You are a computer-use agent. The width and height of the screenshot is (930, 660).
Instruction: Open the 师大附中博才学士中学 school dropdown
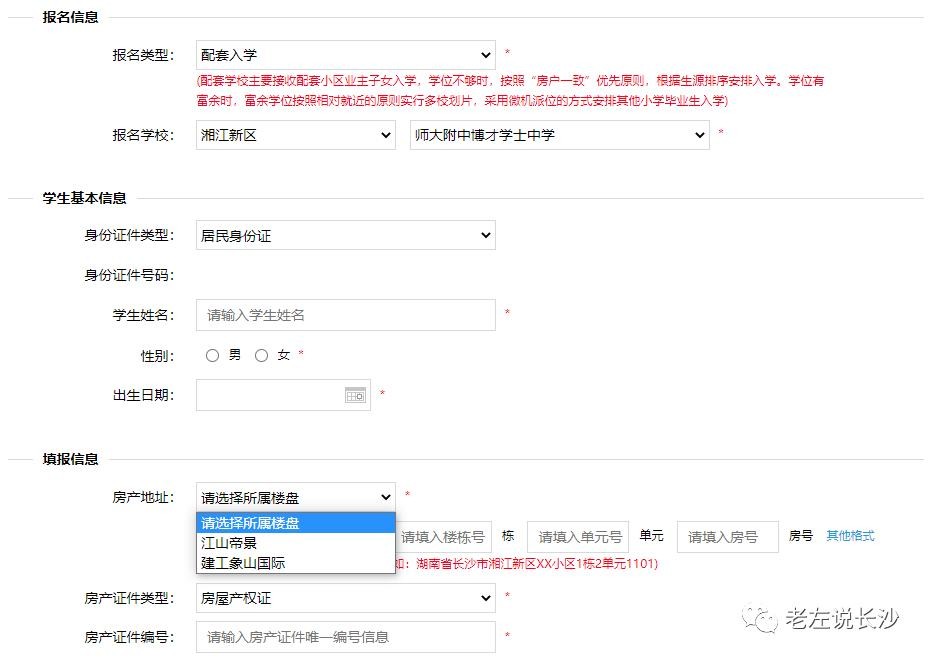(x=559, y=135)
